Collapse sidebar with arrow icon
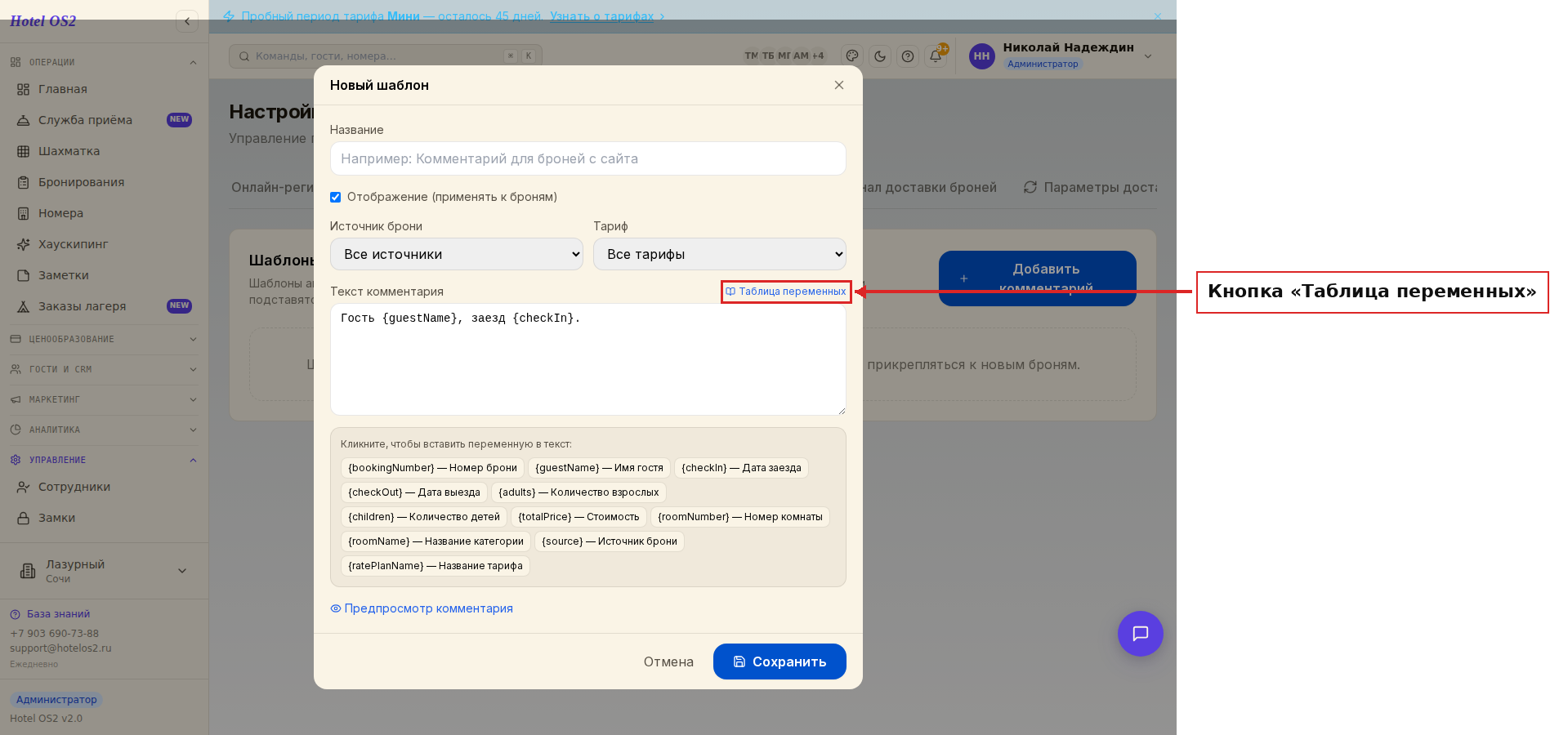This screenshot has width=1568, height=735. pyautogui.click(x=187, y=21)
